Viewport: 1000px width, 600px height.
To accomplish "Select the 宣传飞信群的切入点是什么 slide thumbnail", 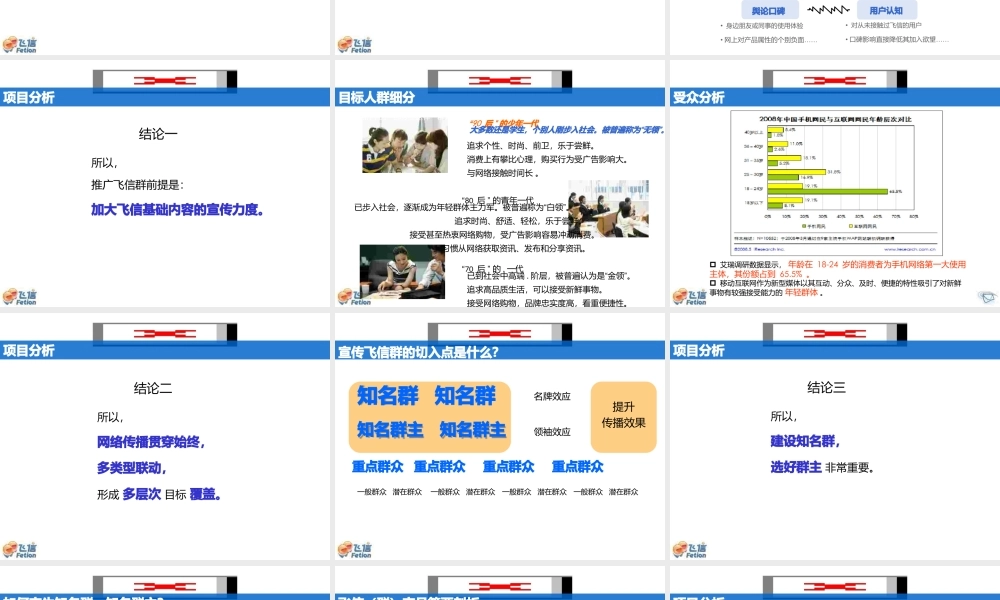I will 499,437.
